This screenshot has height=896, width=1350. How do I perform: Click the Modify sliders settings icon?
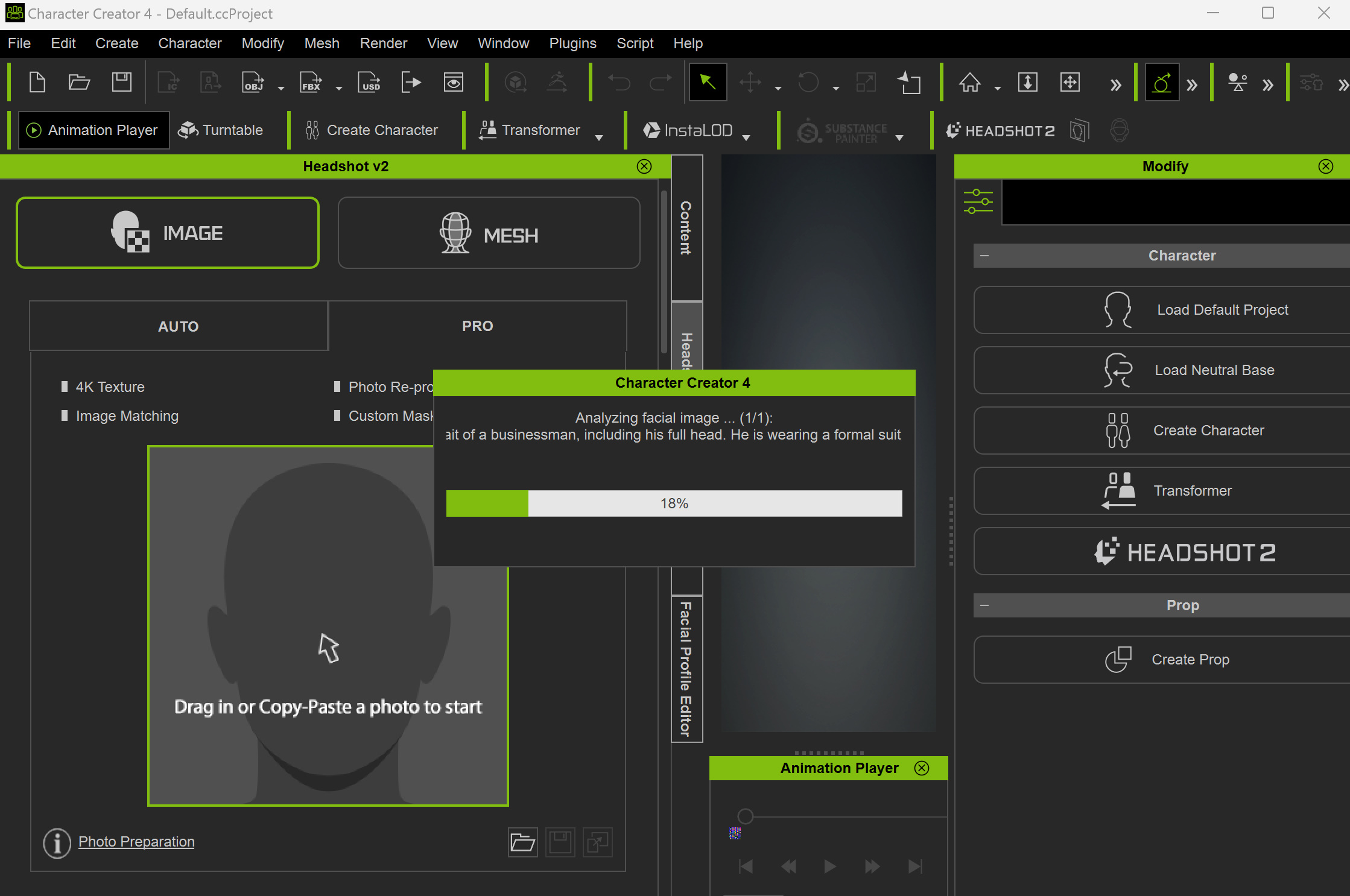pos(978,201)
